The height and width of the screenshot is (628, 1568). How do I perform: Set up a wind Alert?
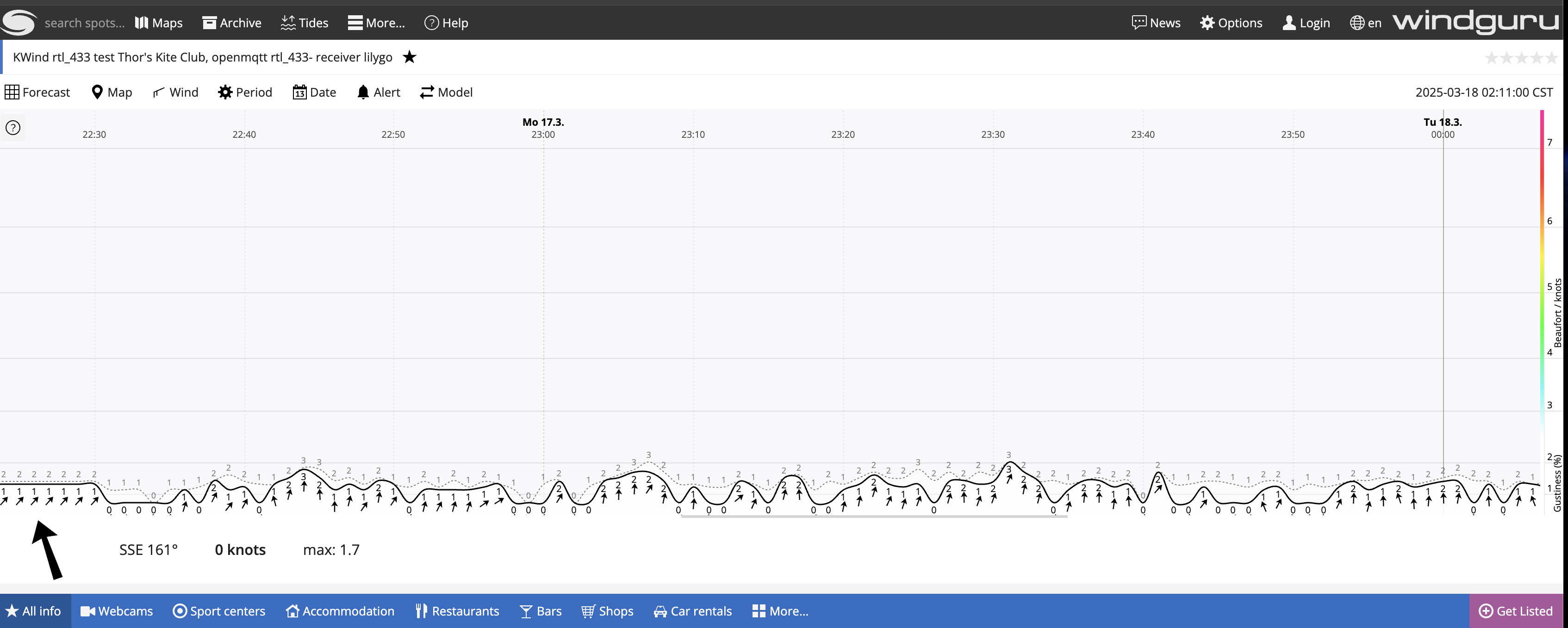pos(379,92)
